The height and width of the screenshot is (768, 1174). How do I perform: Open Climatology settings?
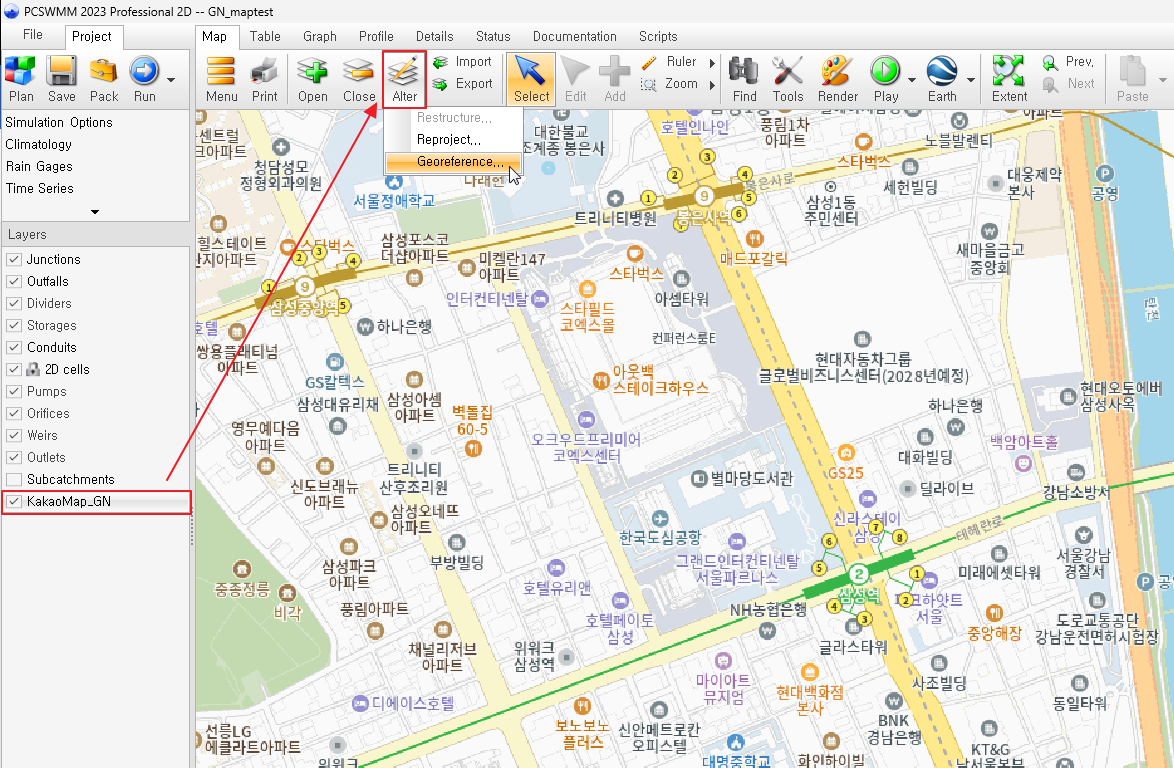(38, 144)
